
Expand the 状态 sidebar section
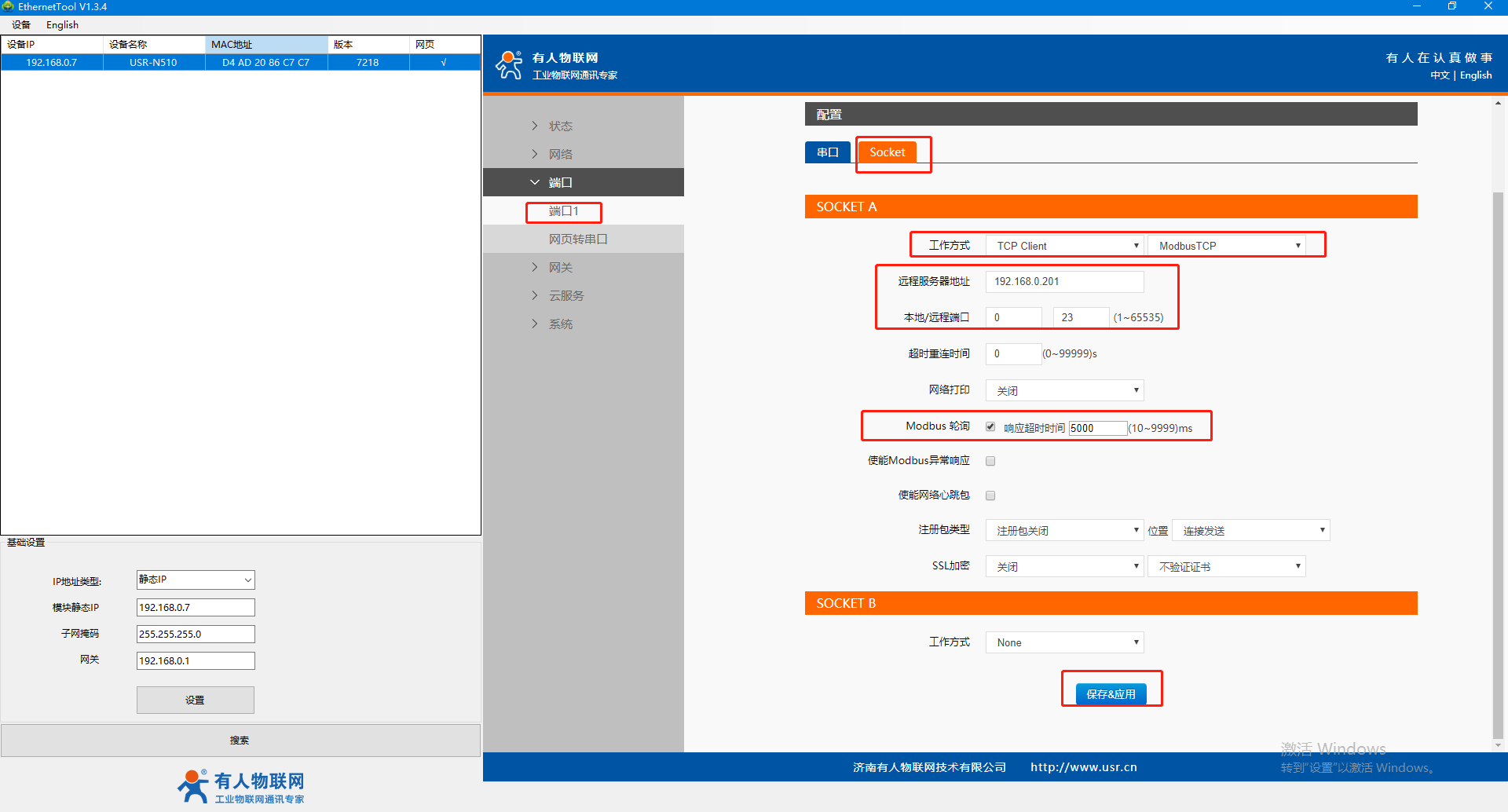(x=560, y=126)
